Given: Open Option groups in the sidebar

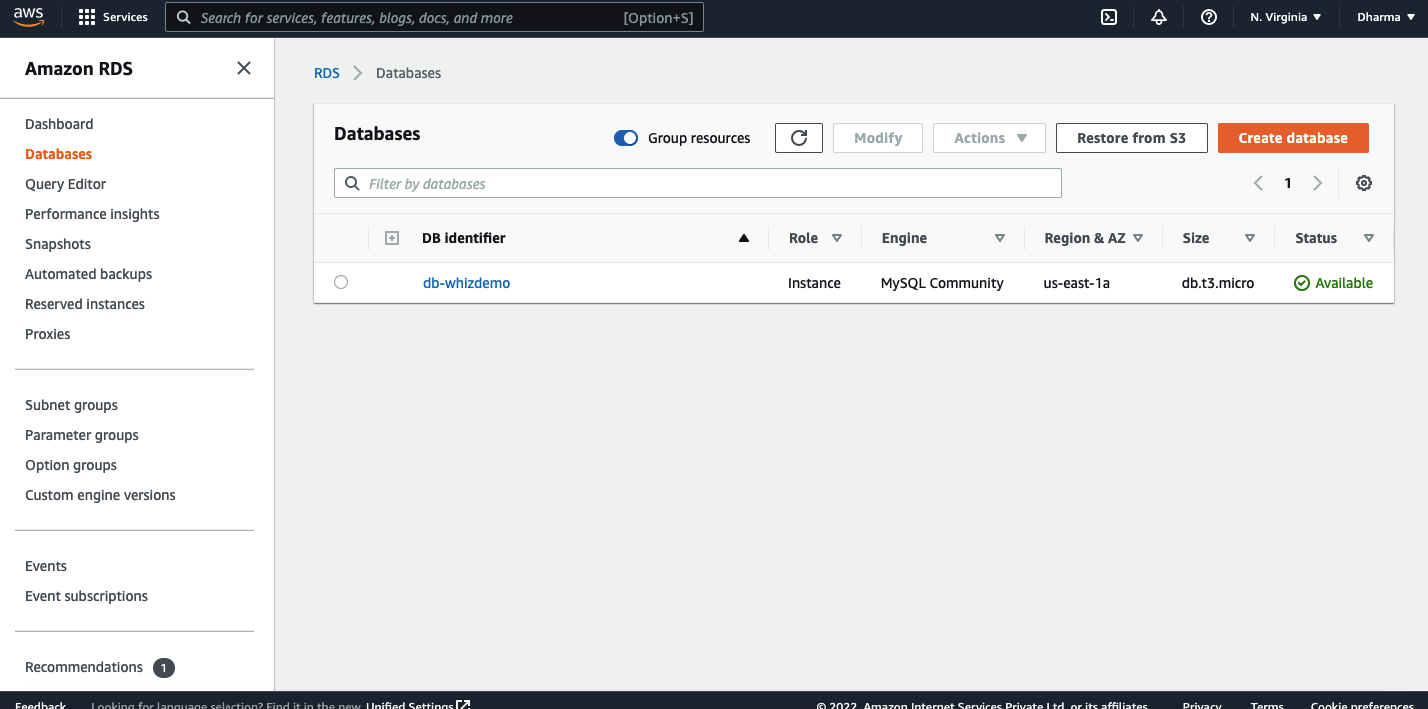Looking at the screenshot, I should (x=71, y=465).
